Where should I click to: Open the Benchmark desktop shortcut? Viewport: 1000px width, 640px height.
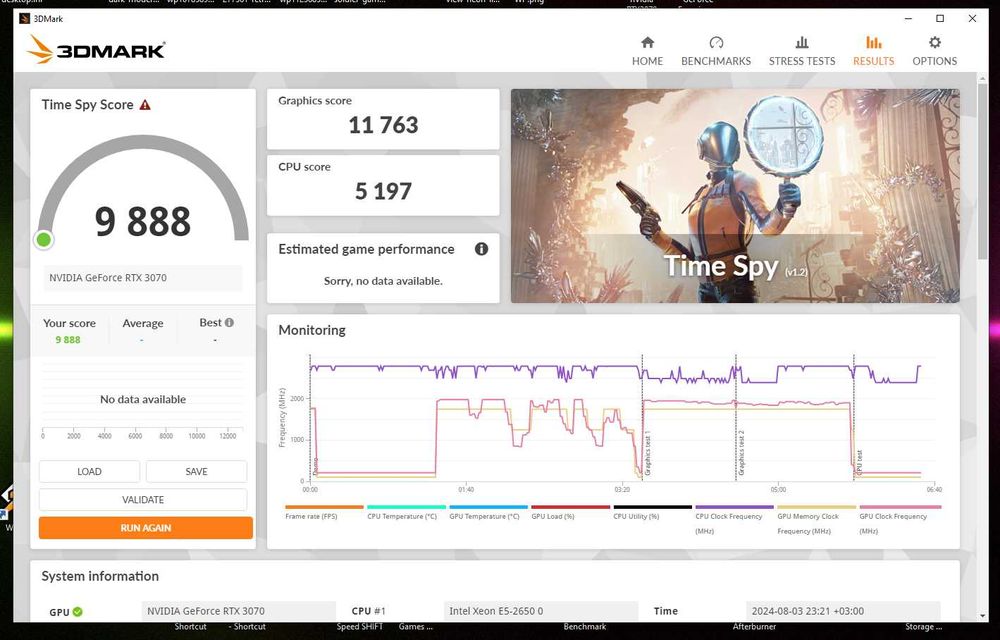pos(585,627)
